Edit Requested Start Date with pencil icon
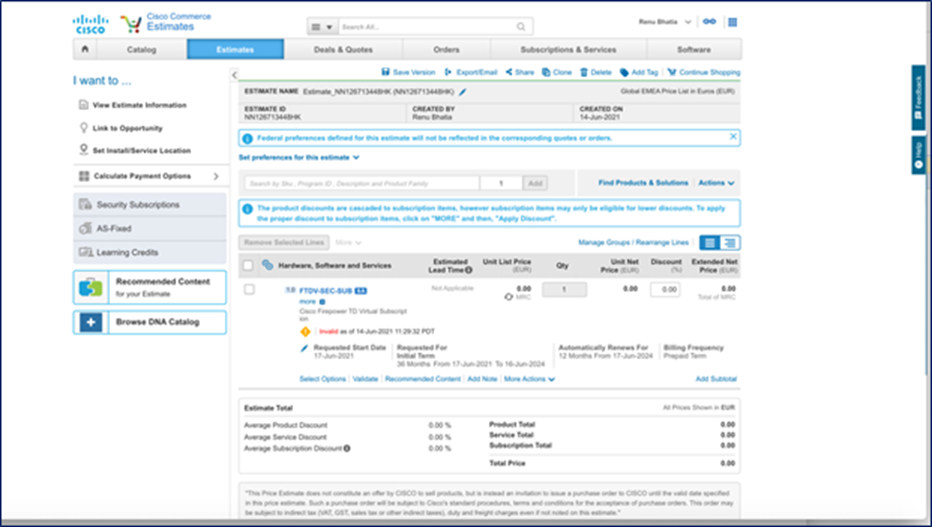 (x=304, y=348)
